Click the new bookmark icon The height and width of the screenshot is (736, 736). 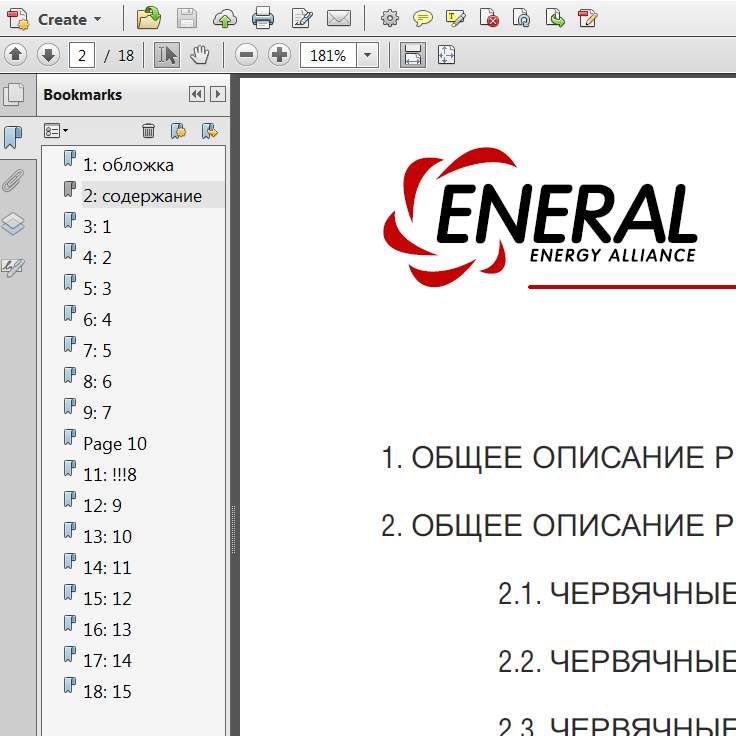pos(178,131)
